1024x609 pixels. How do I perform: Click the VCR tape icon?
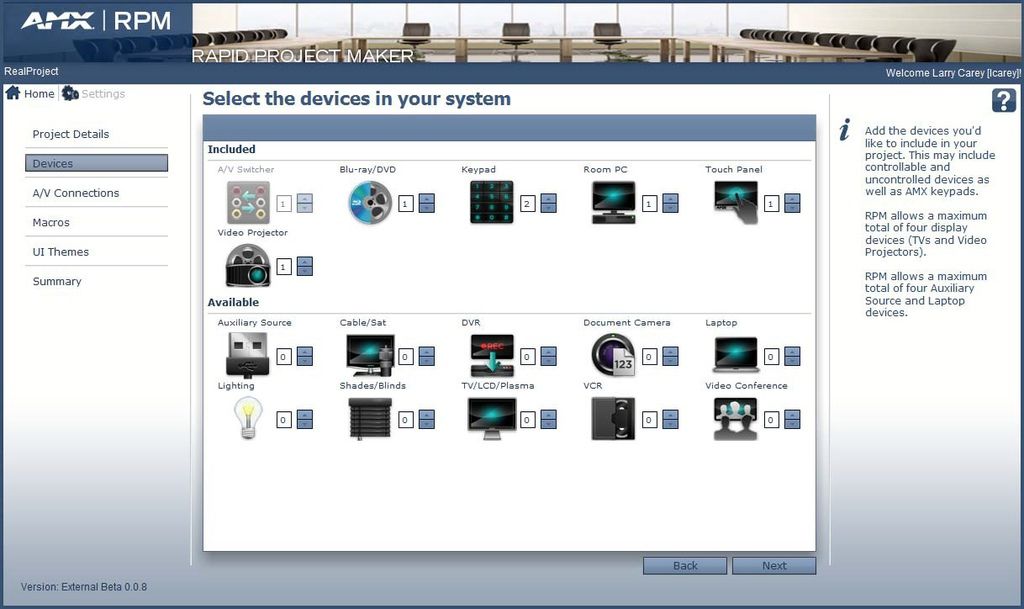pyautogui.click(x=613, y=418)
